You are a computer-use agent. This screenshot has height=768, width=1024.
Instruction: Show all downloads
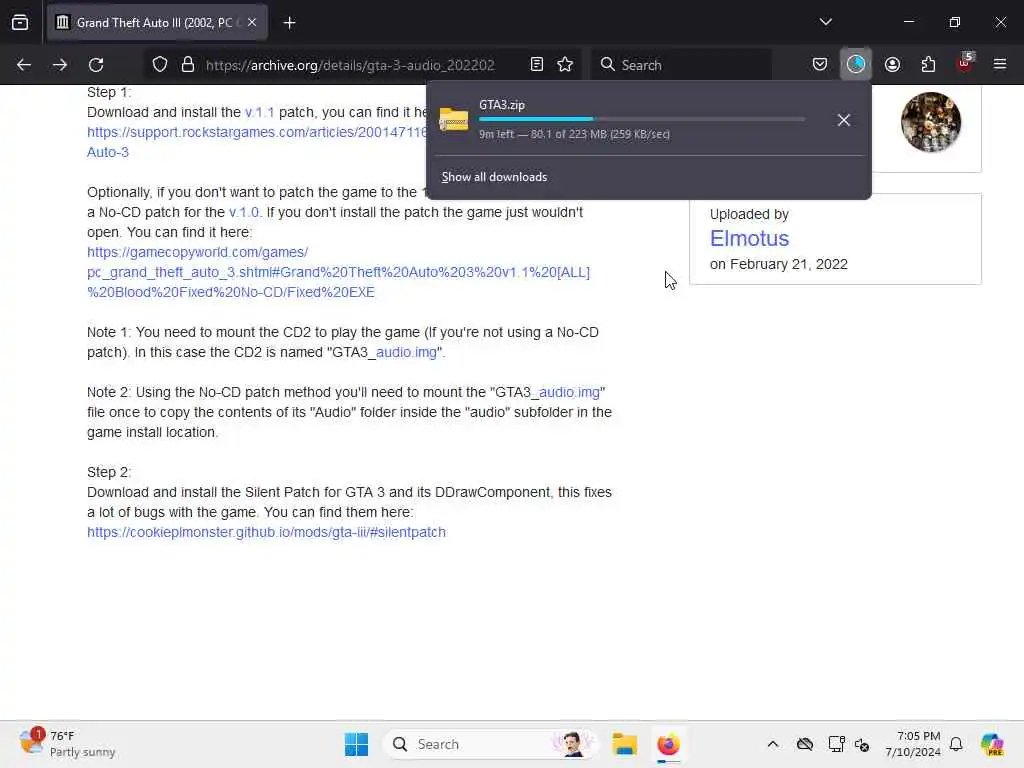[494, 177]
